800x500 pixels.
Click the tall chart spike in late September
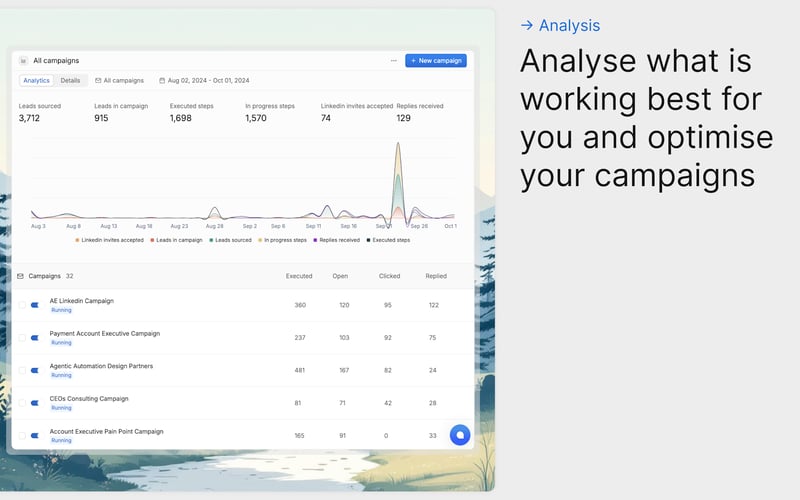click(398, 181)
